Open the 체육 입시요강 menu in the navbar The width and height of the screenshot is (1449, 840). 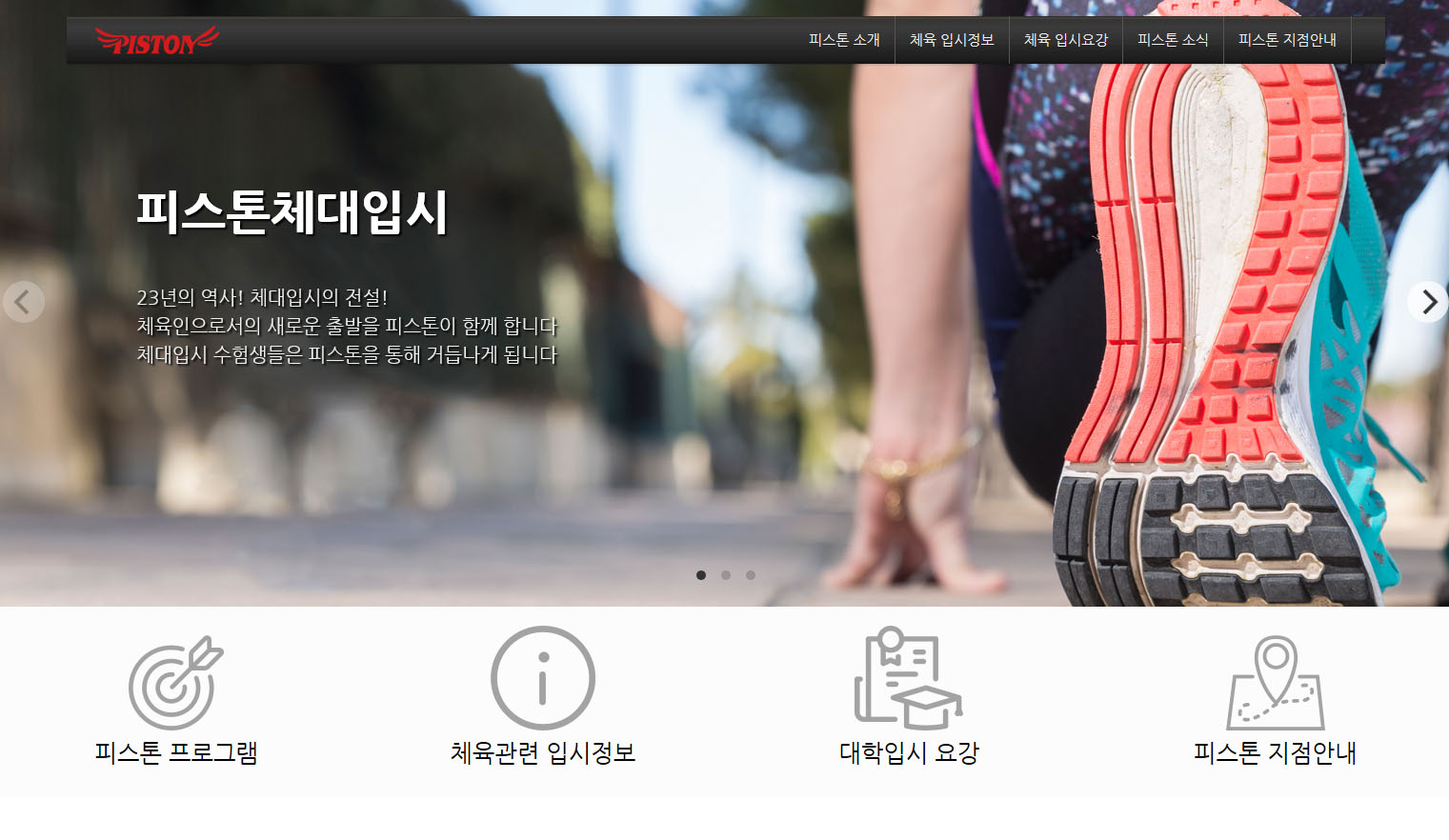tap(1066, 40)
